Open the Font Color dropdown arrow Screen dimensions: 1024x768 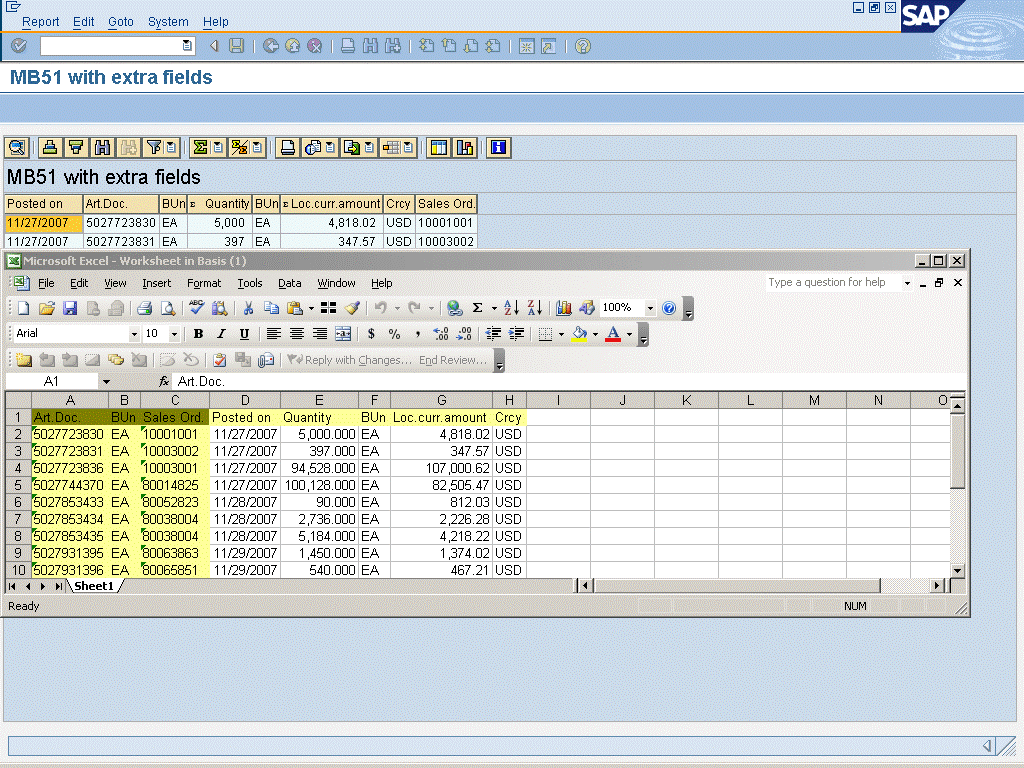coord(630,334)
